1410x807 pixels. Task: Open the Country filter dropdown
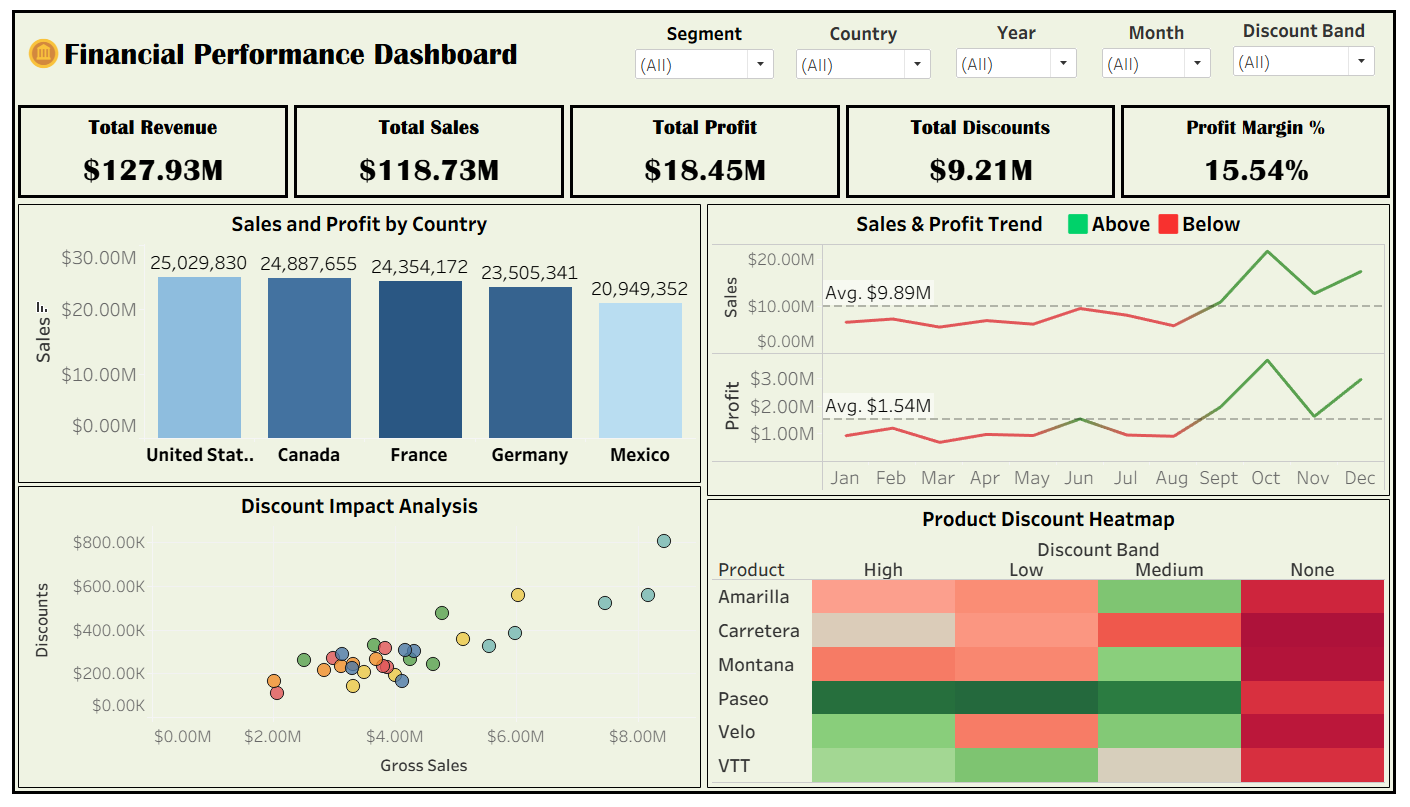pyautogui.click(x=863, y=64)
